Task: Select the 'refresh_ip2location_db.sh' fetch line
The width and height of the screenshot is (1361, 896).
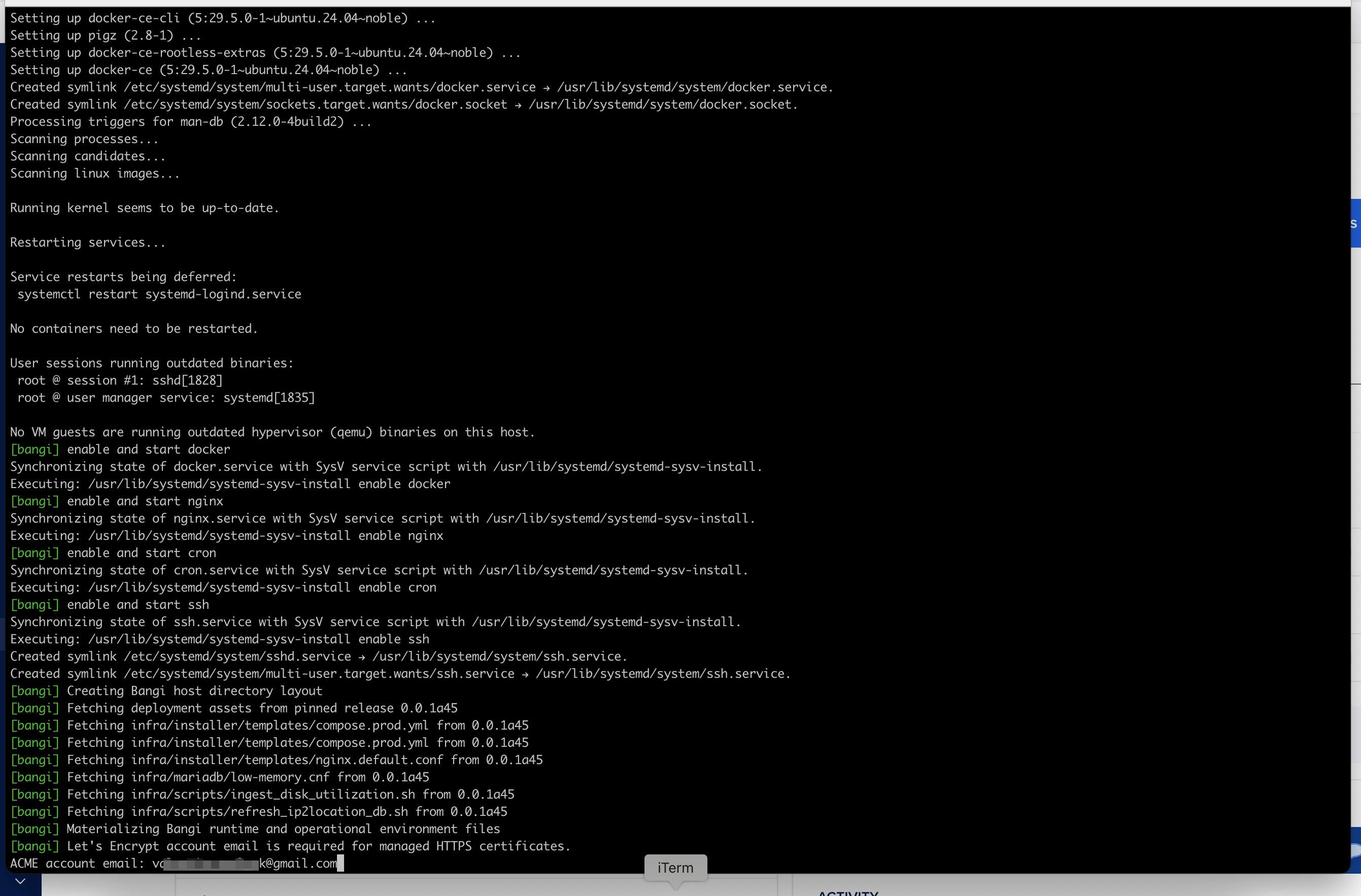Action: (258, 812)
